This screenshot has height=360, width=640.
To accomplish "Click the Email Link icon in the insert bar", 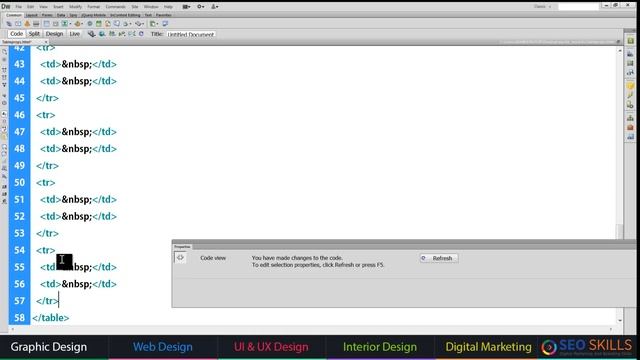I will [18, 24].
